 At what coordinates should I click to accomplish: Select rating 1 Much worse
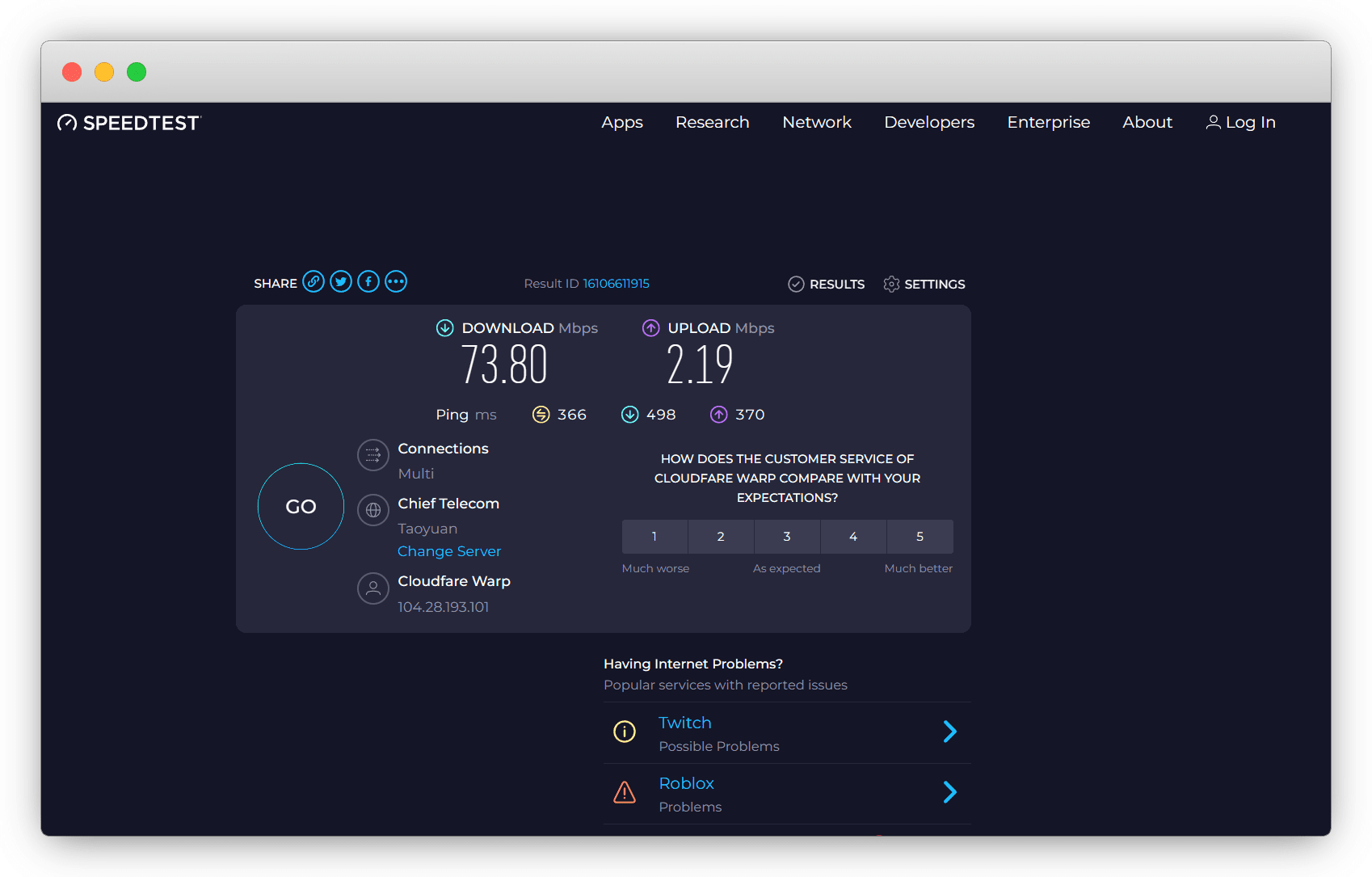[654, 537]
